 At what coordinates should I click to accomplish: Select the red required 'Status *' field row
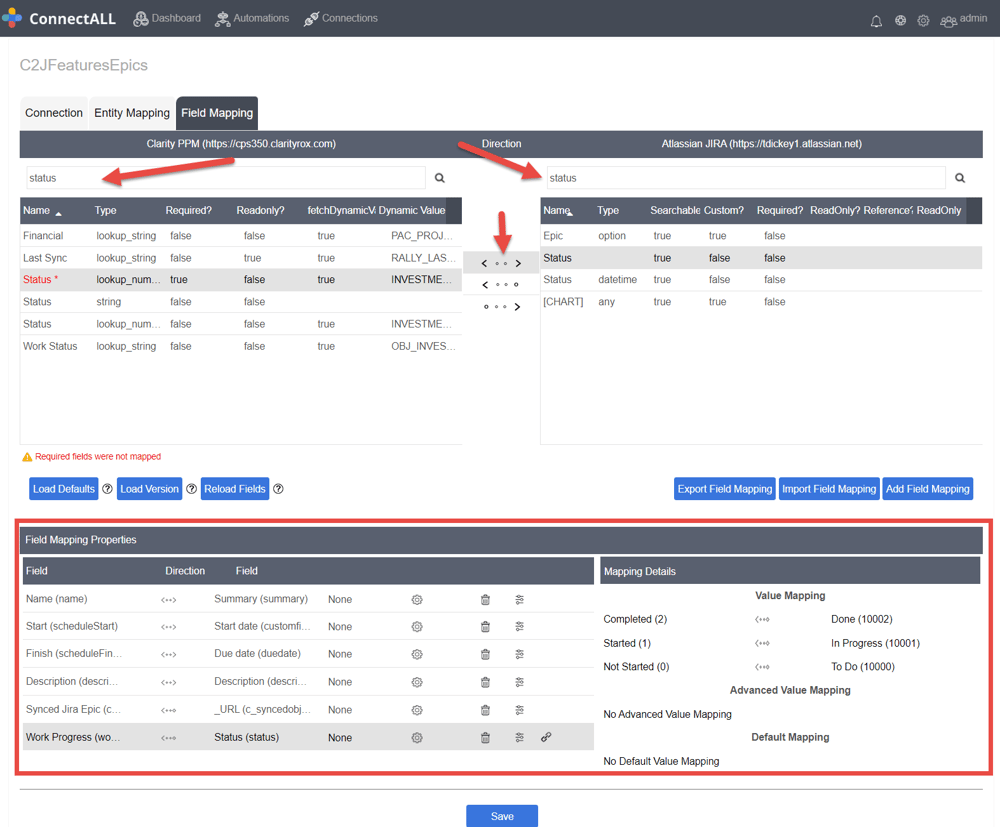click(241, 280)
